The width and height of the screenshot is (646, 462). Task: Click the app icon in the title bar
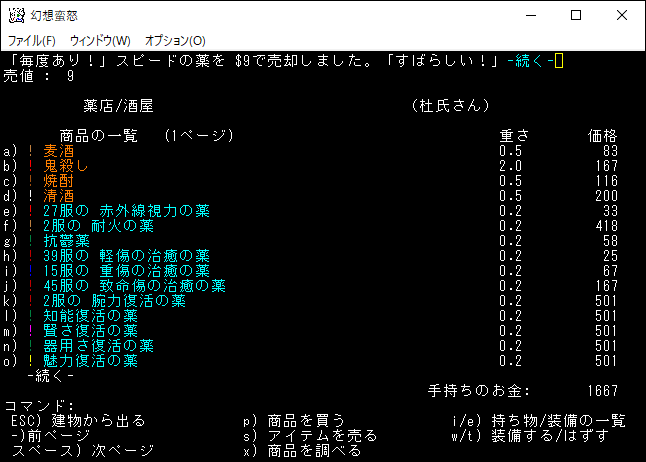point(16,15)
